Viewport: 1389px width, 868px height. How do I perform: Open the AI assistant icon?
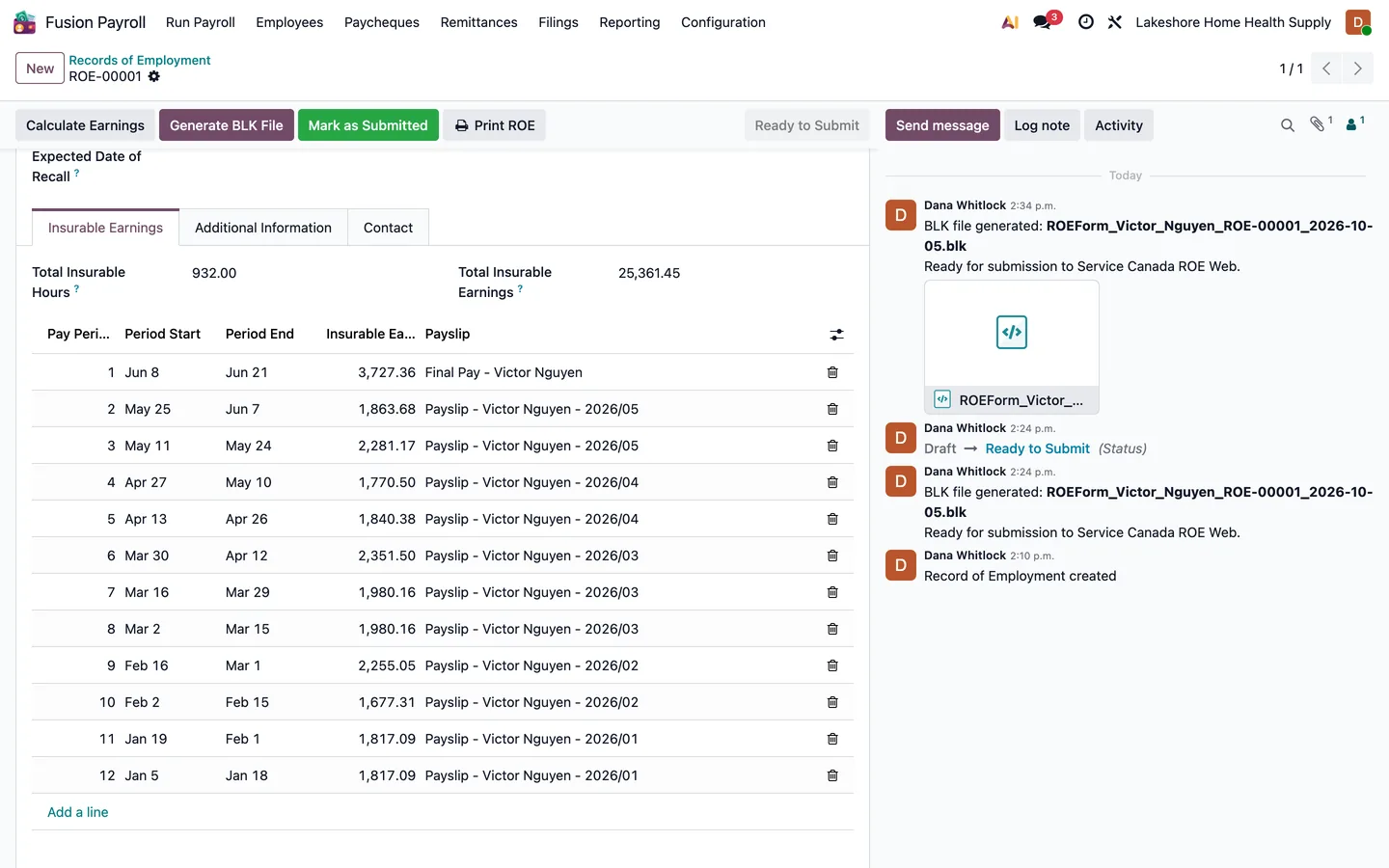1010,22
